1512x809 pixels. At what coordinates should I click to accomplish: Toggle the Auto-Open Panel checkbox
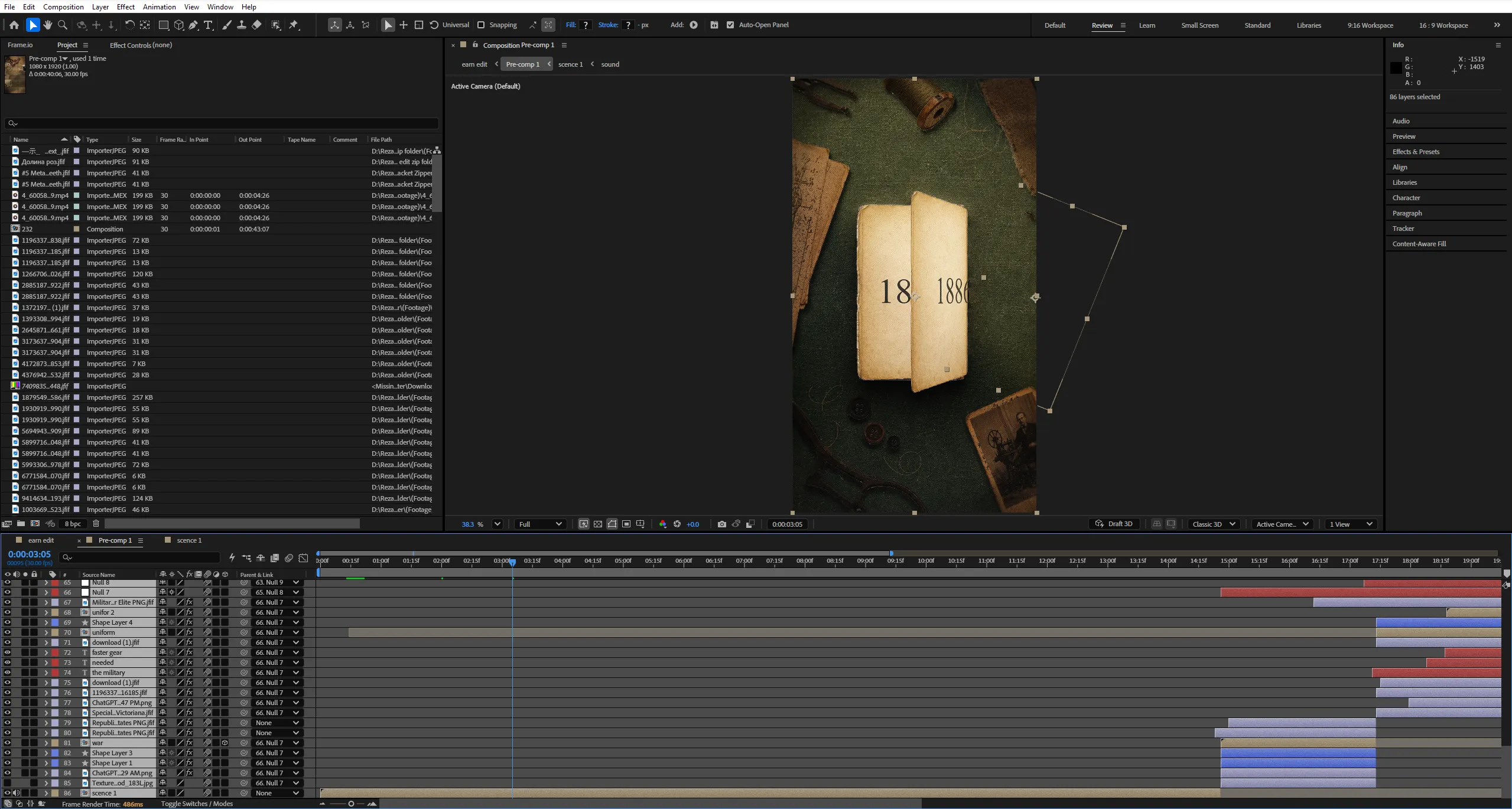click(x=730, y=25)
